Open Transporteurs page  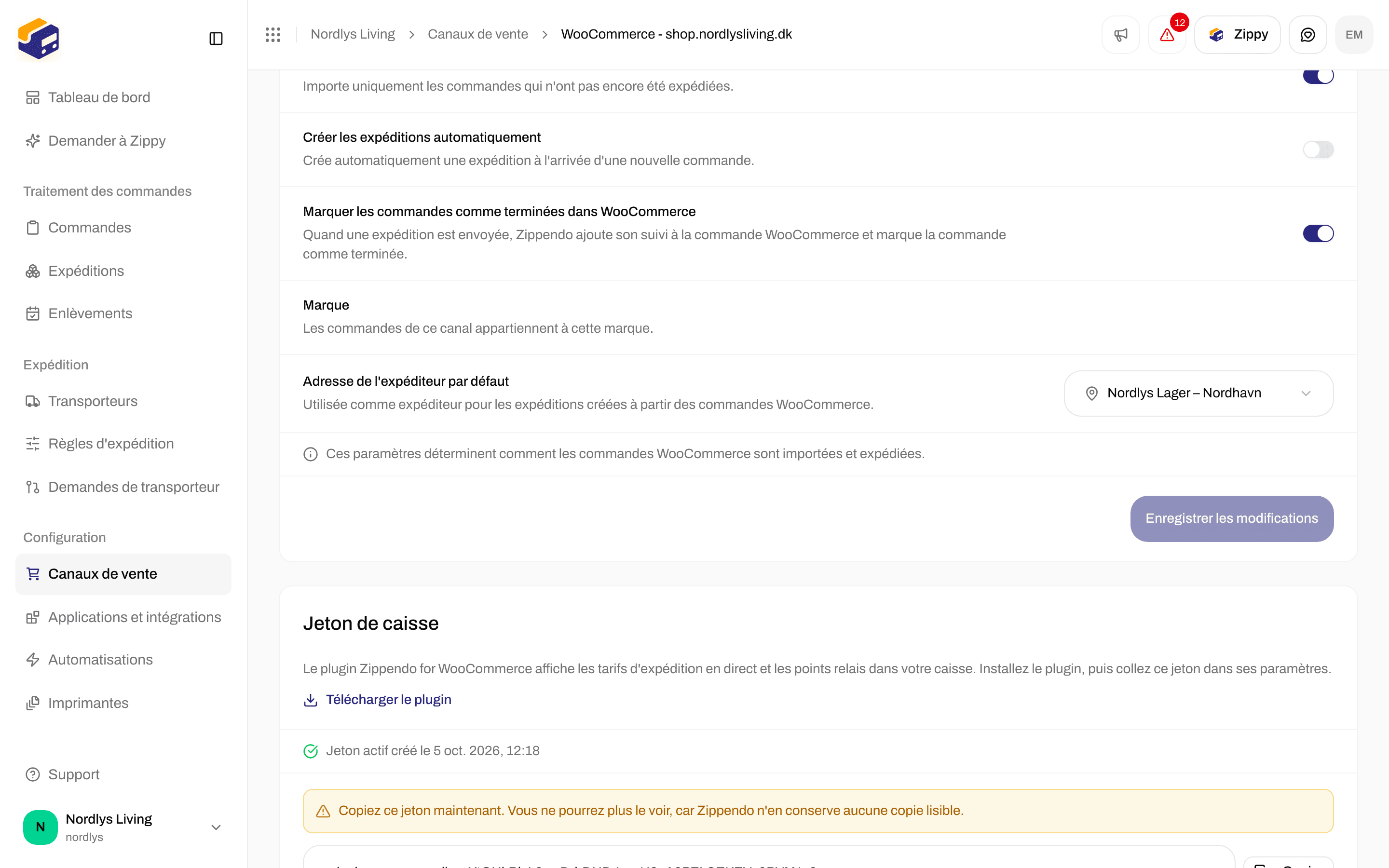123,401
